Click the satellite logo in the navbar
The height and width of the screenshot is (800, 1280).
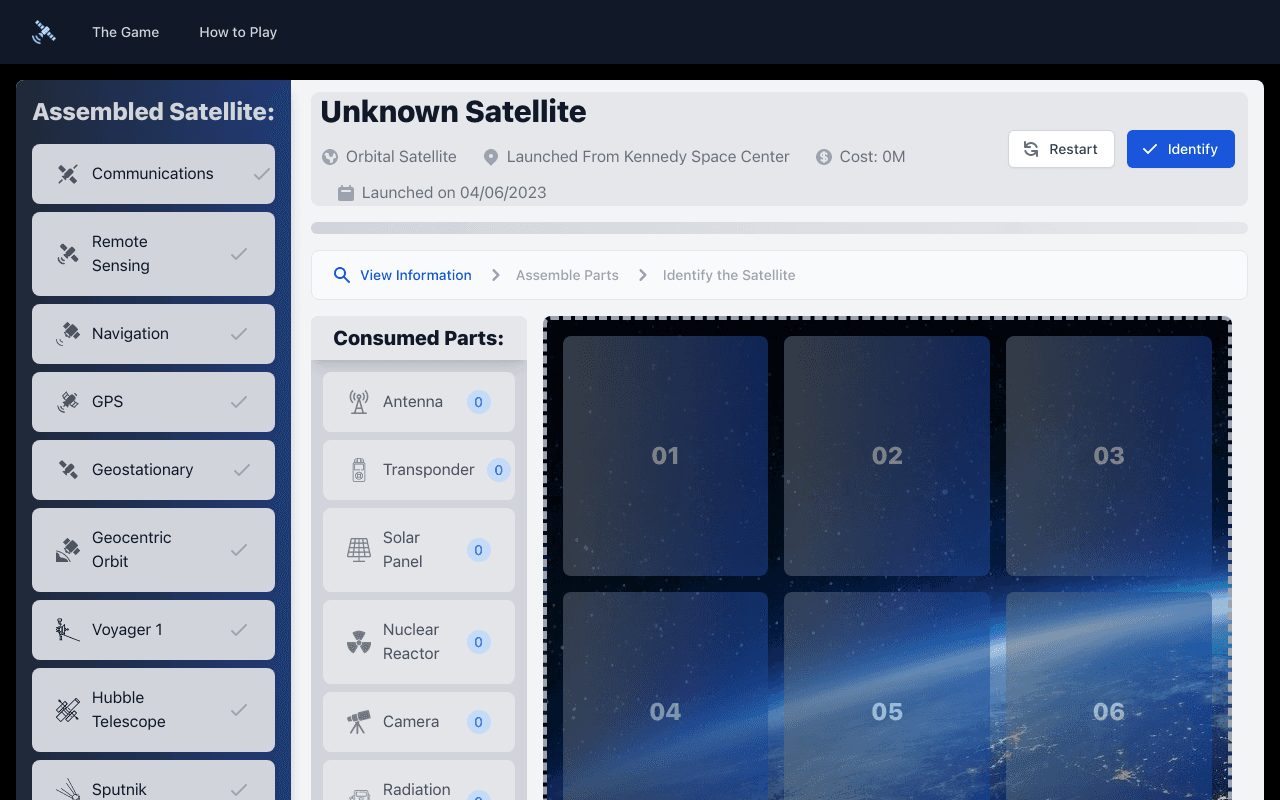pyautogui.click(x=43, y=31)
